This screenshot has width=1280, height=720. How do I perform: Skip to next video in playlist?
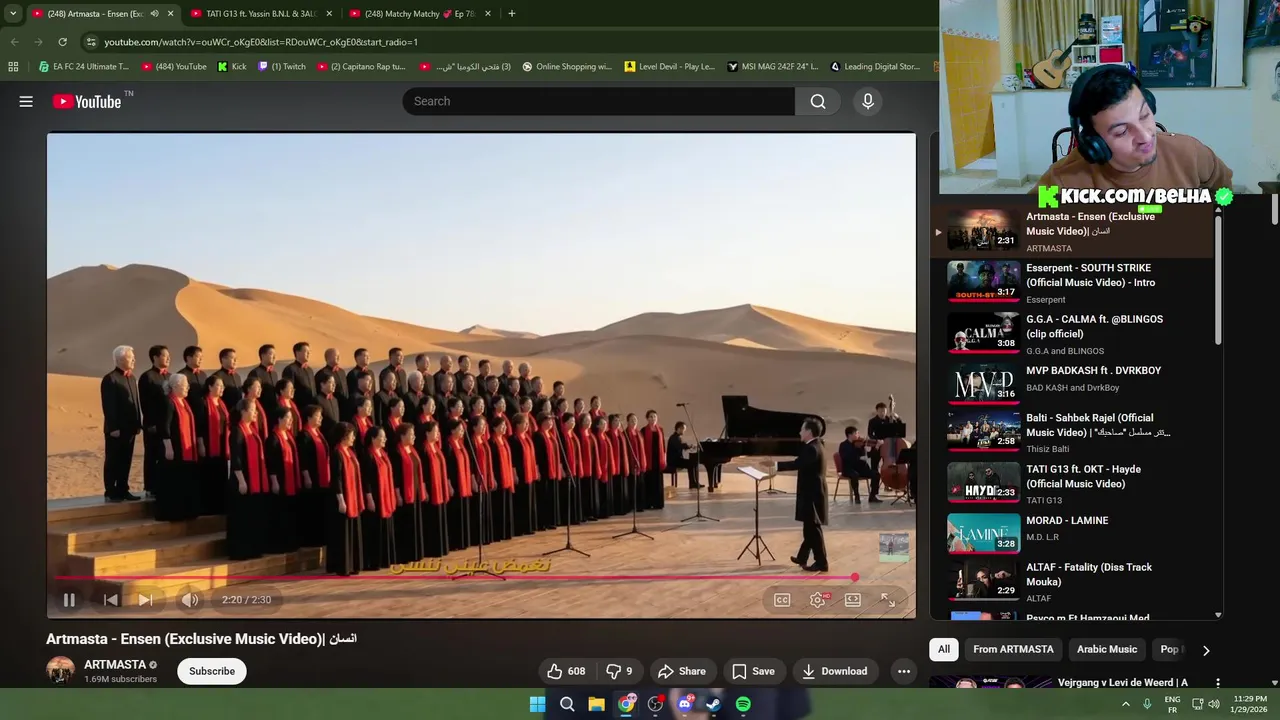[146, 600]
